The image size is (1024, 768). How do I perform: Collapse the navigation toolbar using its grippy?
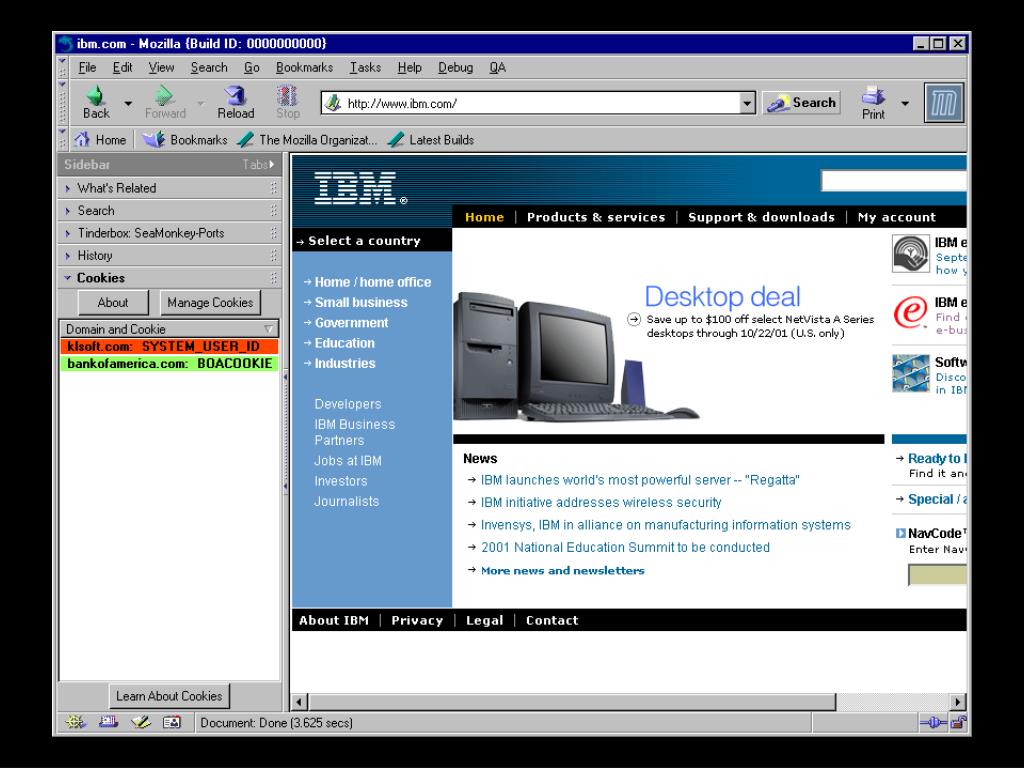click(x=63, y=103)
